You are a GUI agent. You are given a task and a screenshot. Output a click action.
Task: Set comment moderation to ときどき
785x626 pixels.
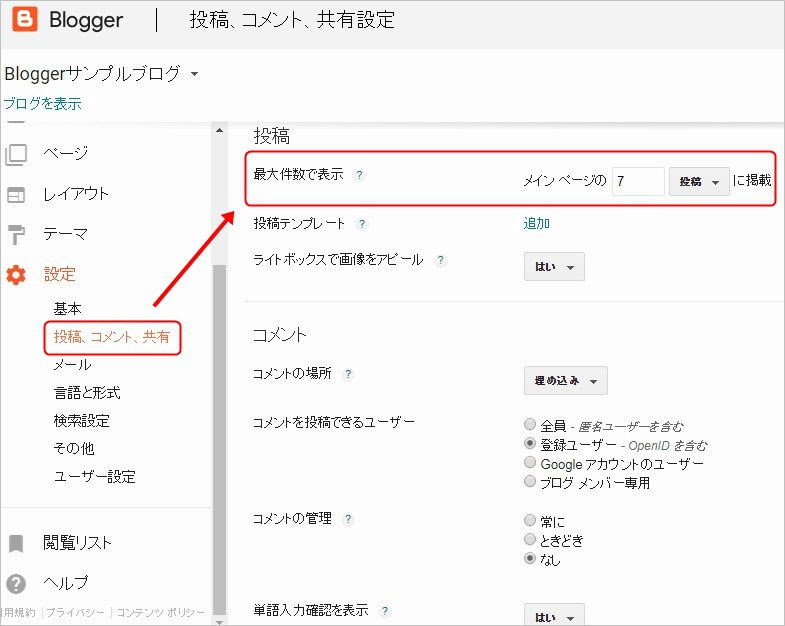(x=530, y=539)
